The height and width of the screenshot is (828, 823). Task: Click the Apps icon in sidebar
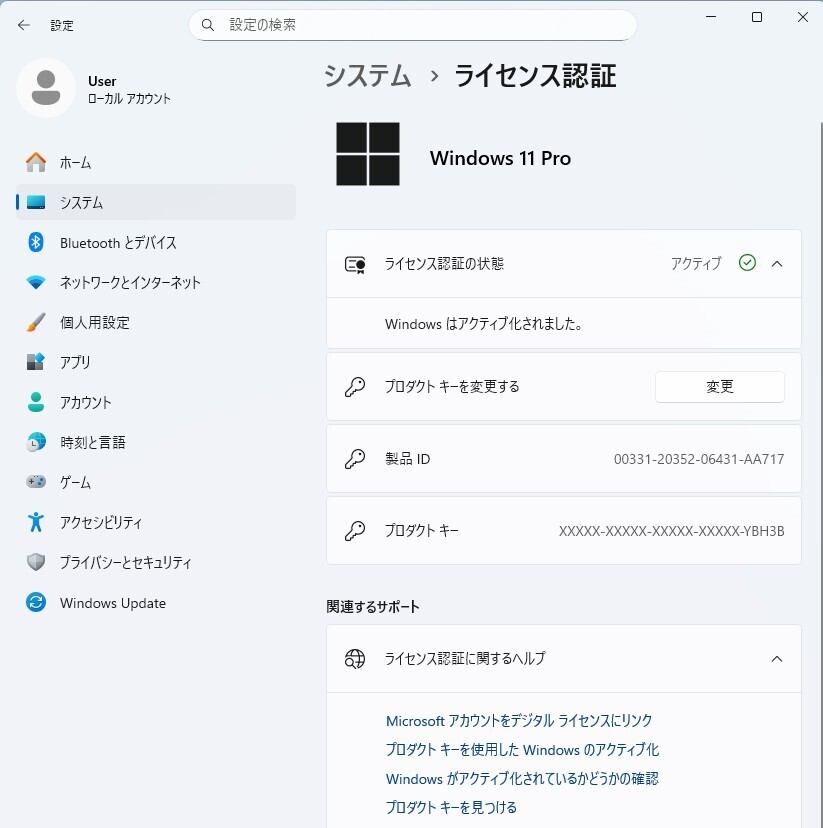[36, 362]
